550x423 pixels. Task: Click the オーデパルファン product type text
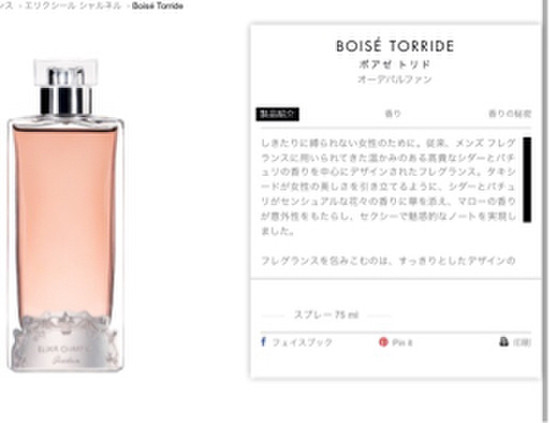coord(395,80)
